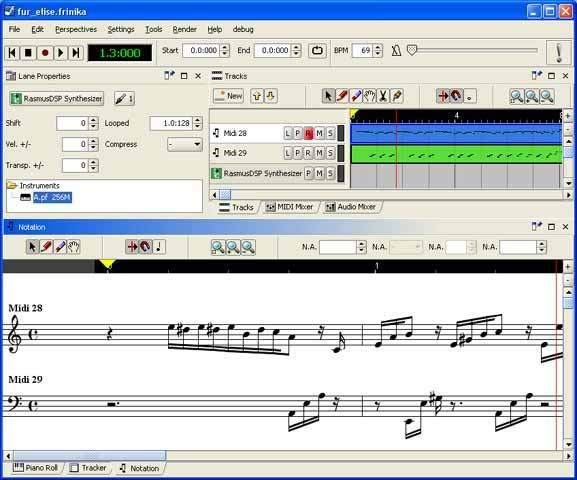Increase the Looped value stepper

coord(198,120)
